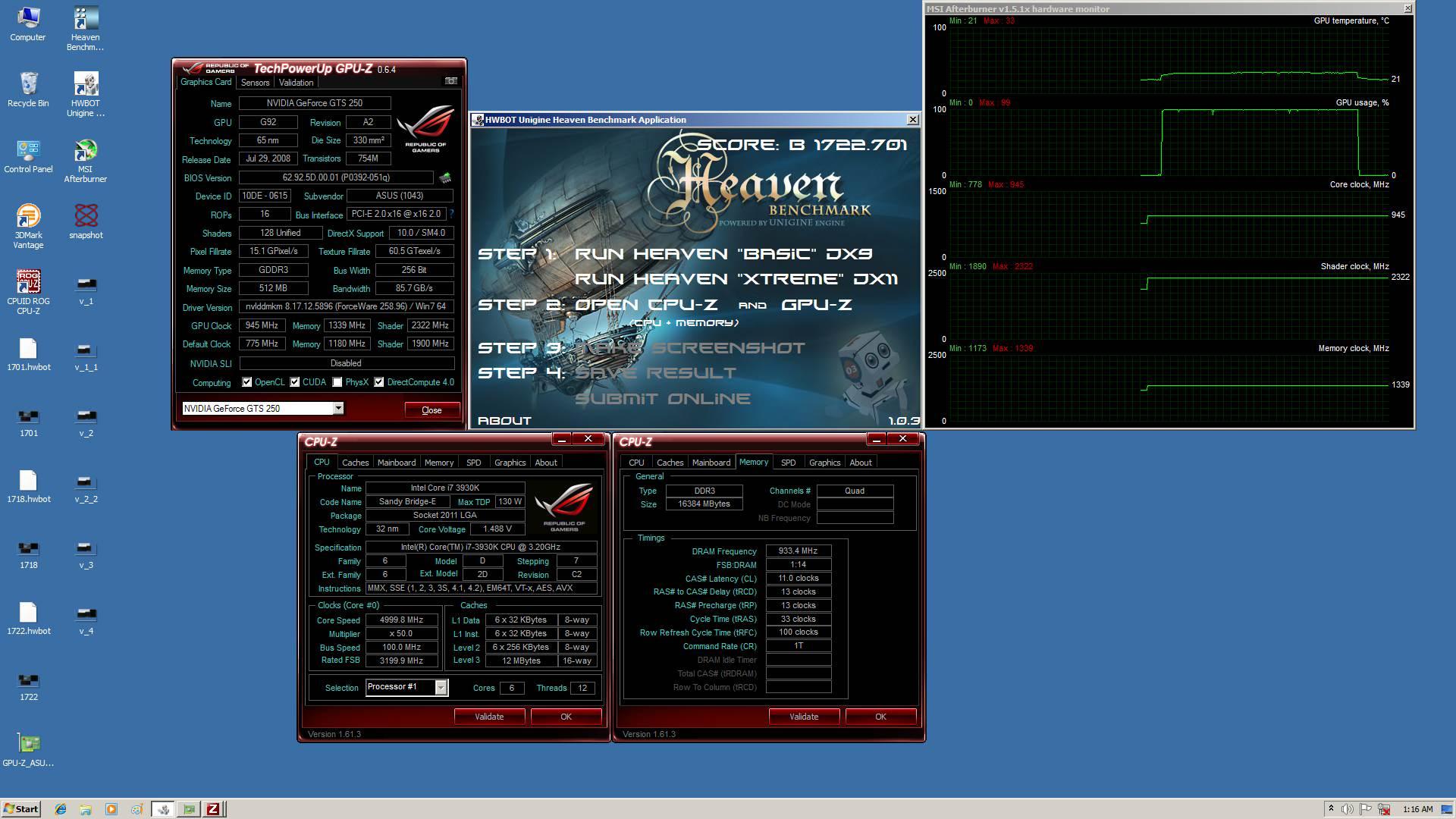1456x819 pixels.
Task: Toggle the DirectCompute 4.0 checkbox
Action: (x=378, y=382)
